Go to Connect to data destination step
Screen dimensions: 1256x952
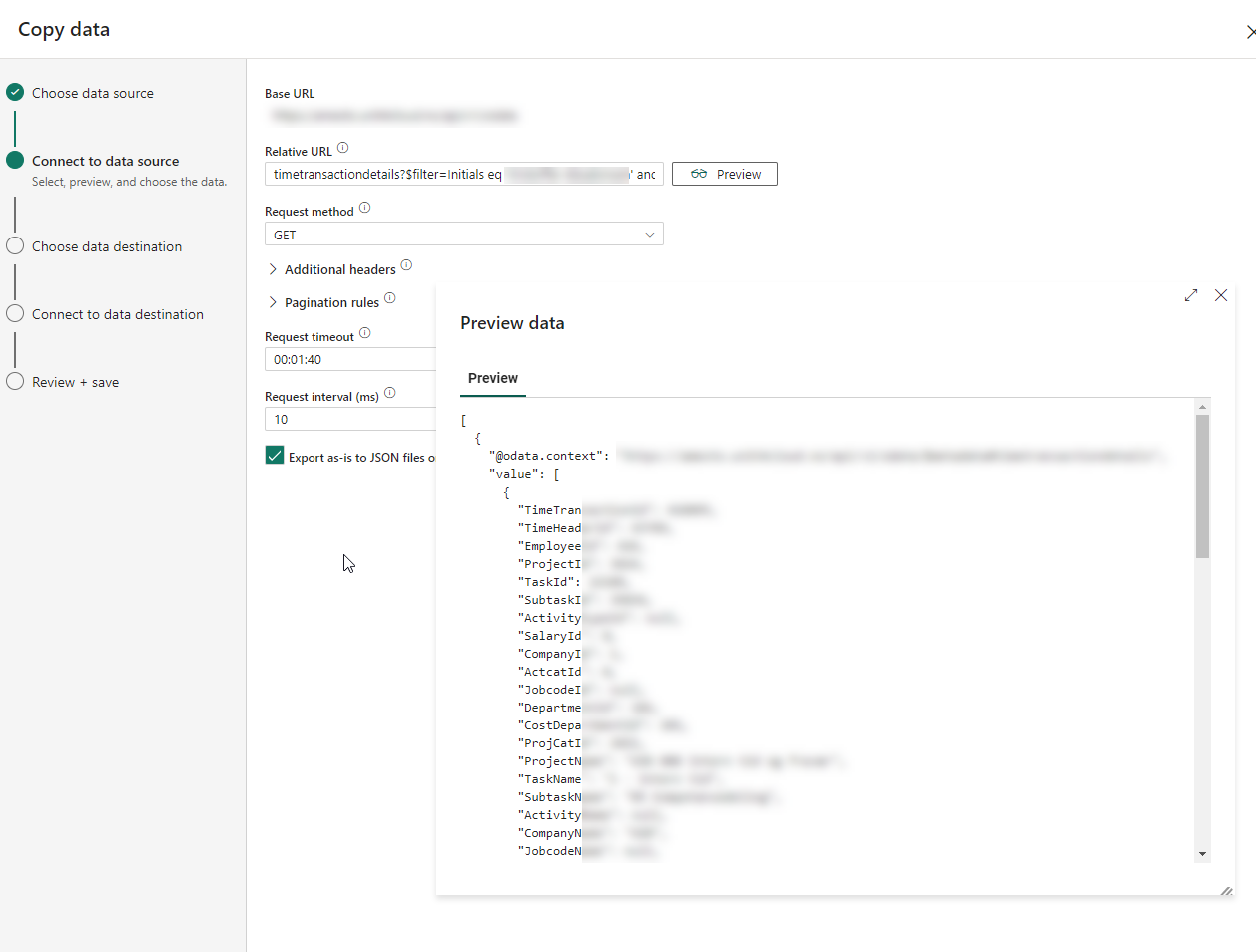(117, 314)
